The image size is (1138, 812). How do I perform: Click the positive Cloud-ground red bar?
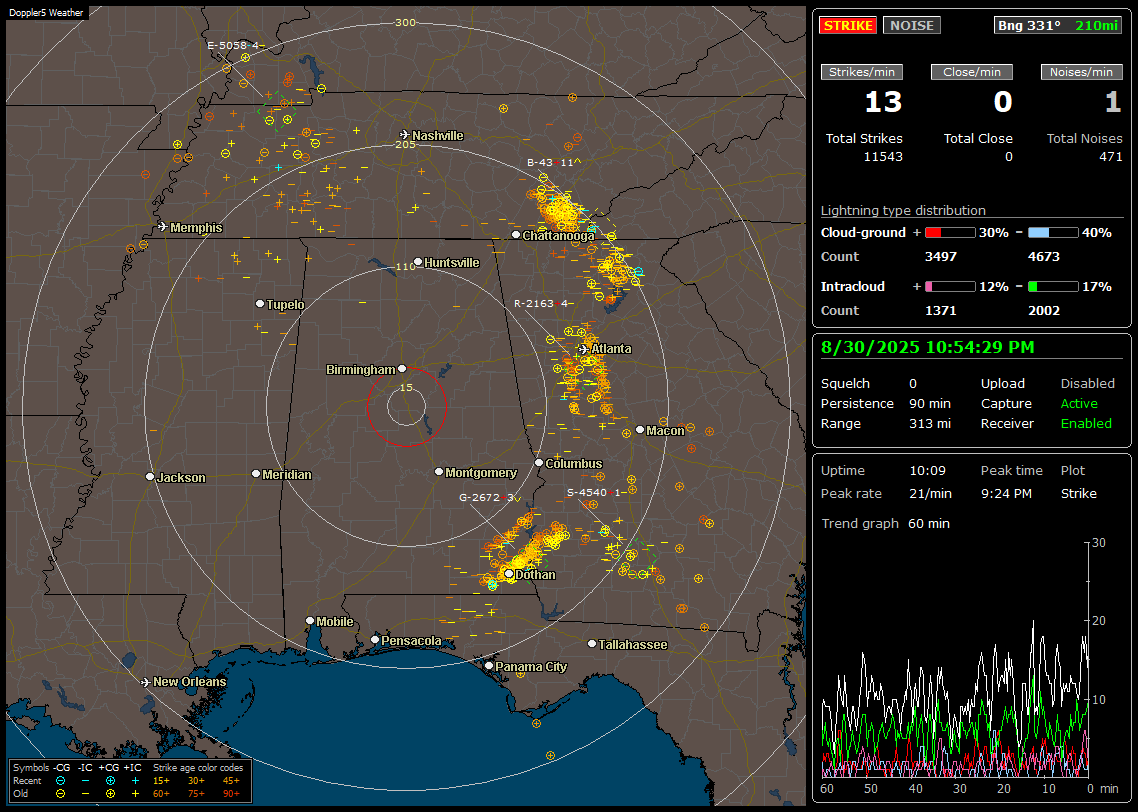pyautogui.click(x=950, y=233)
